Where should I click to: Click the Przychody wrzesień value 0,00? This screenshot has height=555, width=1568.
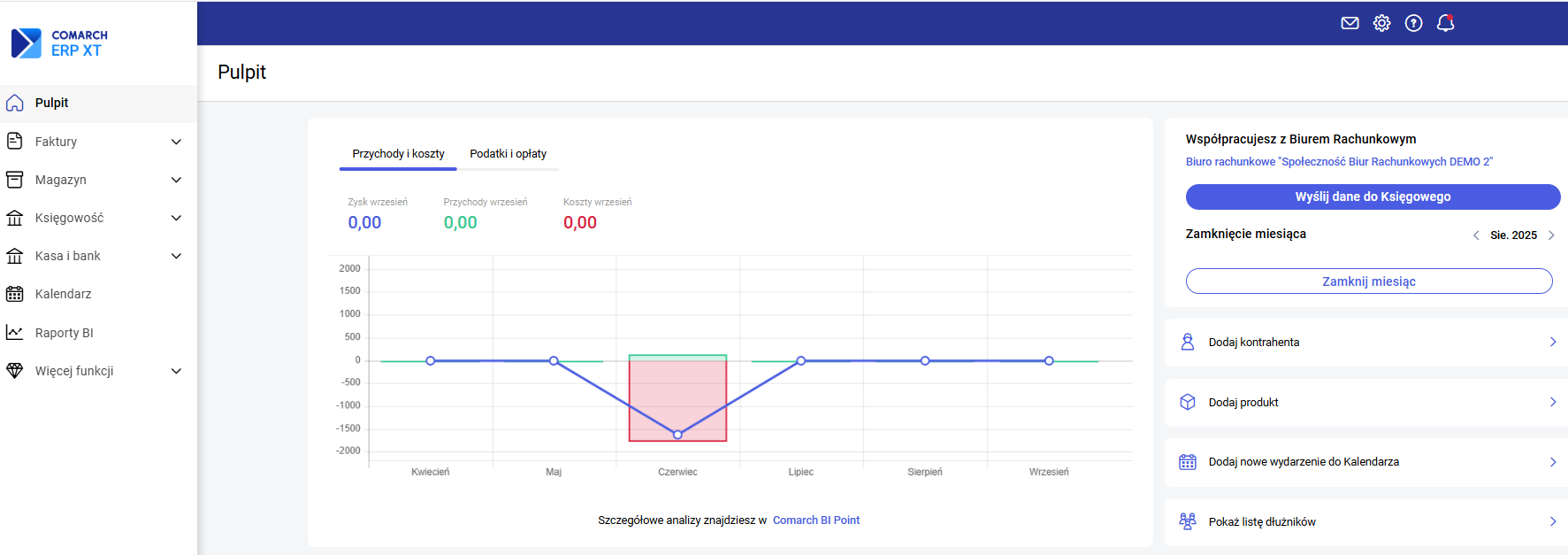[460, 223]
